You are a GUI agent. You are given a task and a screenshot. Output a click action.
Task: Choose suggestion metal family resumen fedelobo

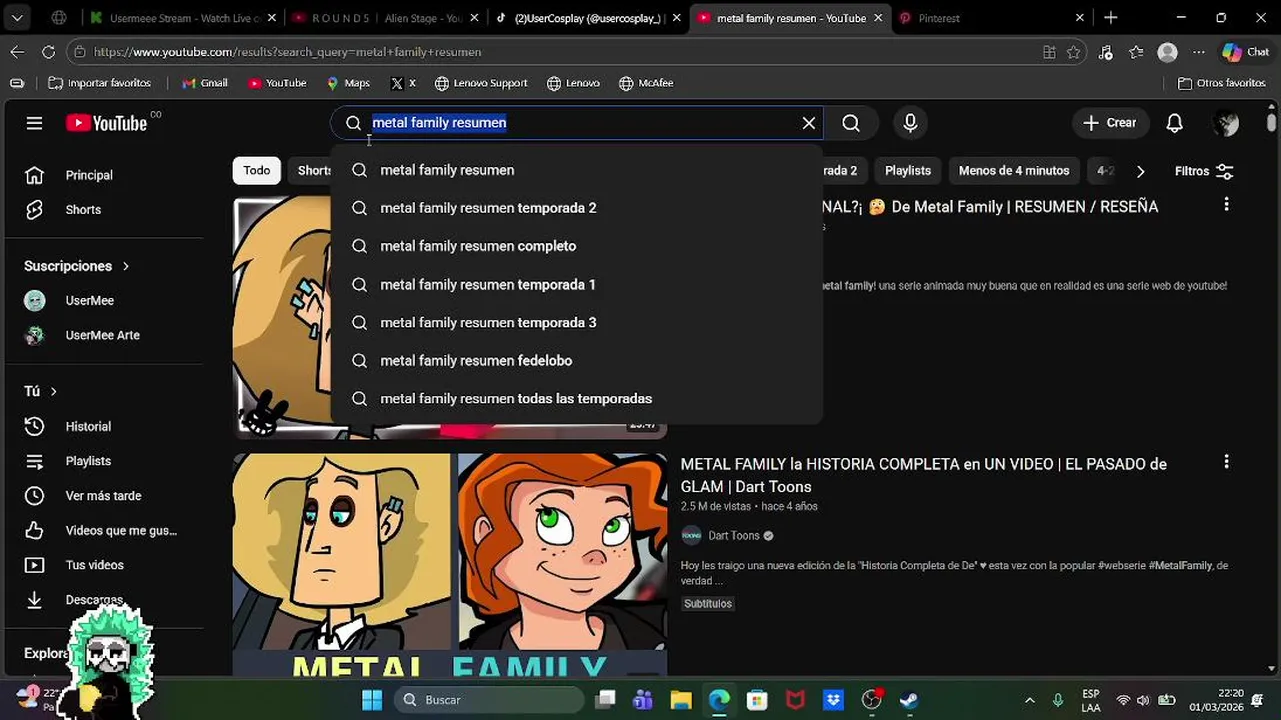click(577, 361)
